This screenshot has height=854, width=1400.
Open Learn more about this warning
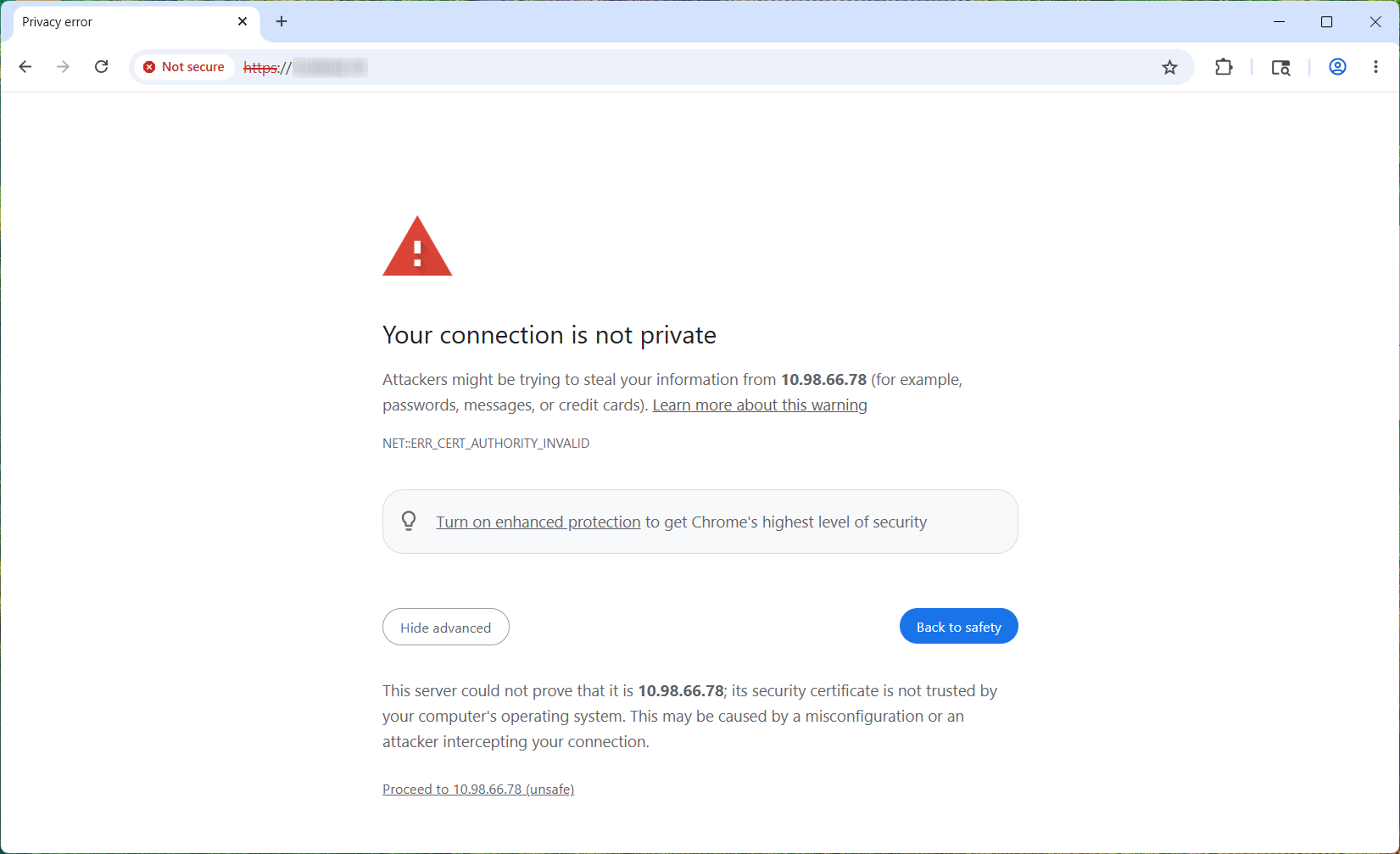pos(760,405)
